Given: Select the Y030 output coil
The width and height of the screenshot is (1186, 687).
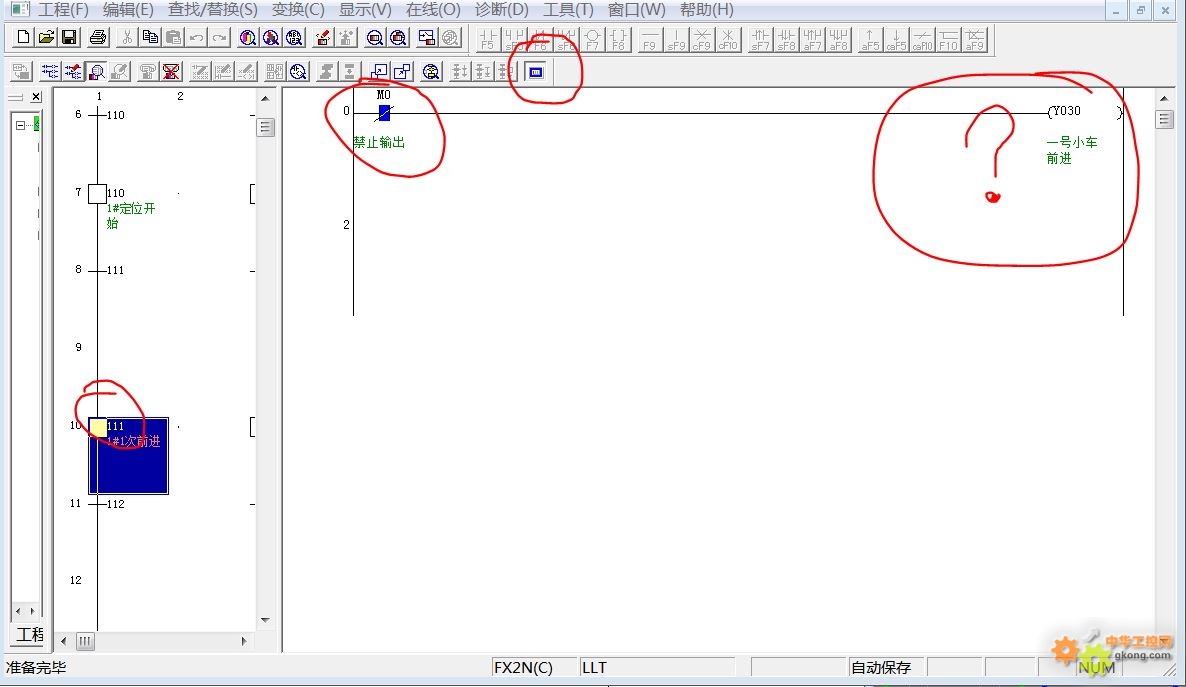Looking at the screenshot, I should 1085,112.
